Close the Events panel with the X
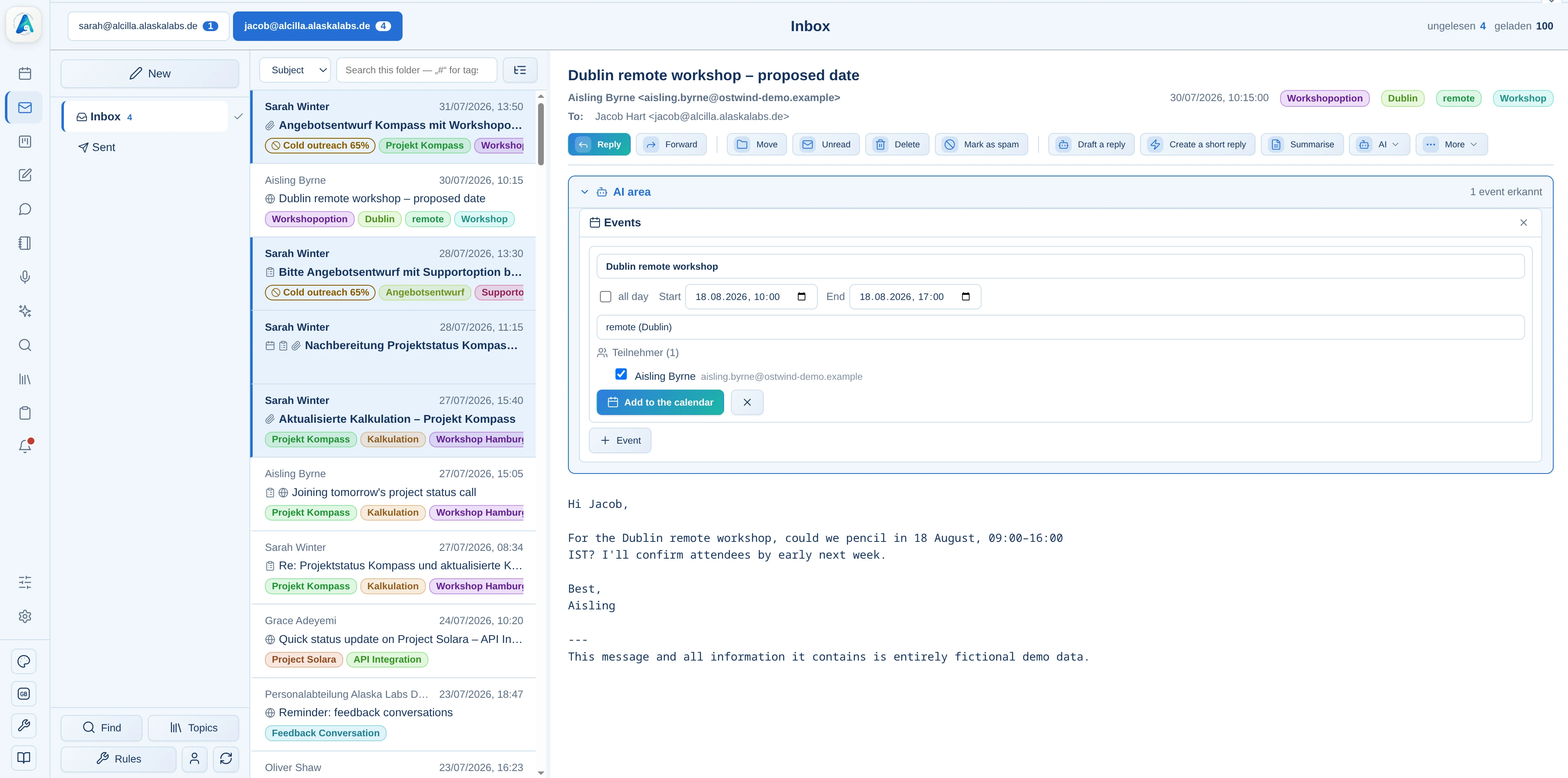This screenshot has height=778, width=1568. point(1523,223)
